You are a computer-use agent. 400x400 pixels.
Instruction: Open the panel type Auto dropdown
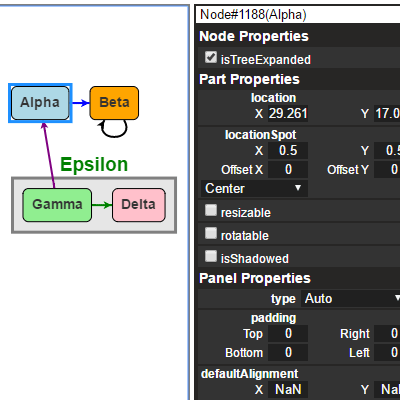point(351,298)
